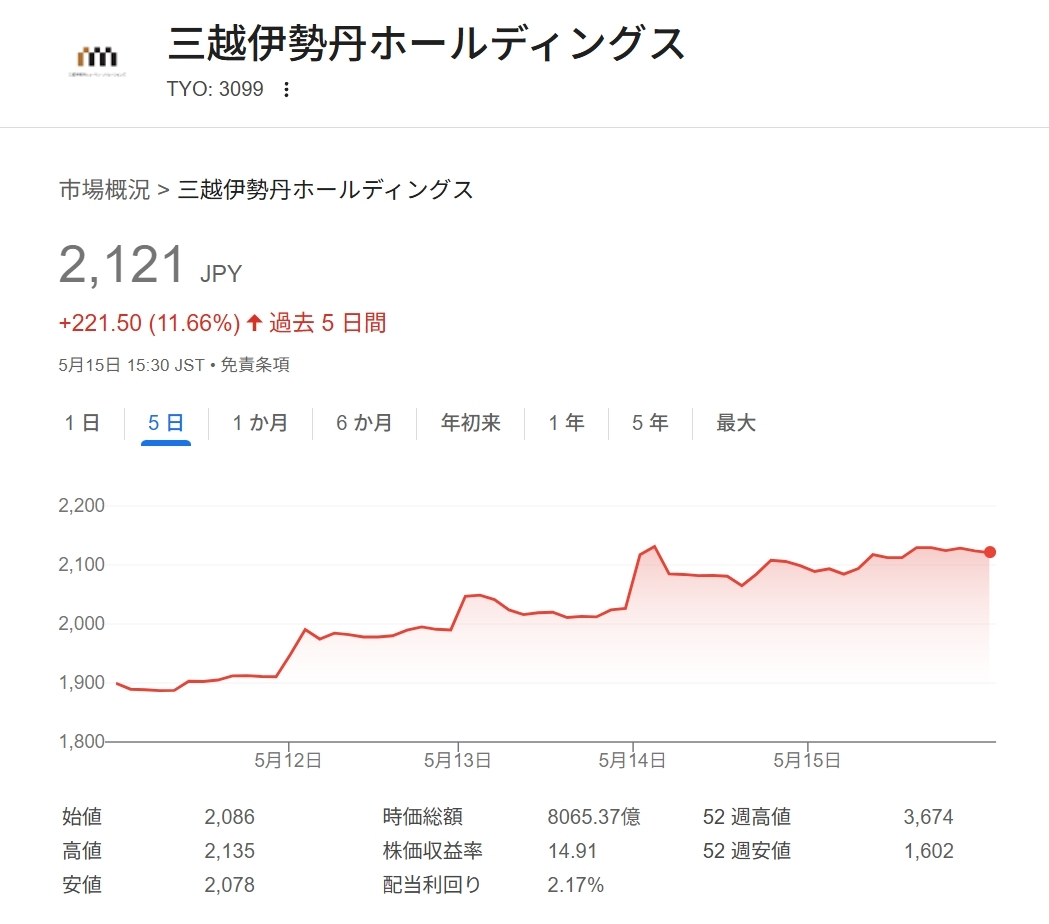This screenshot has width=1049, height=924.
Task: Click the 1,800 y-axis label
Action: (x=82, y=741)
